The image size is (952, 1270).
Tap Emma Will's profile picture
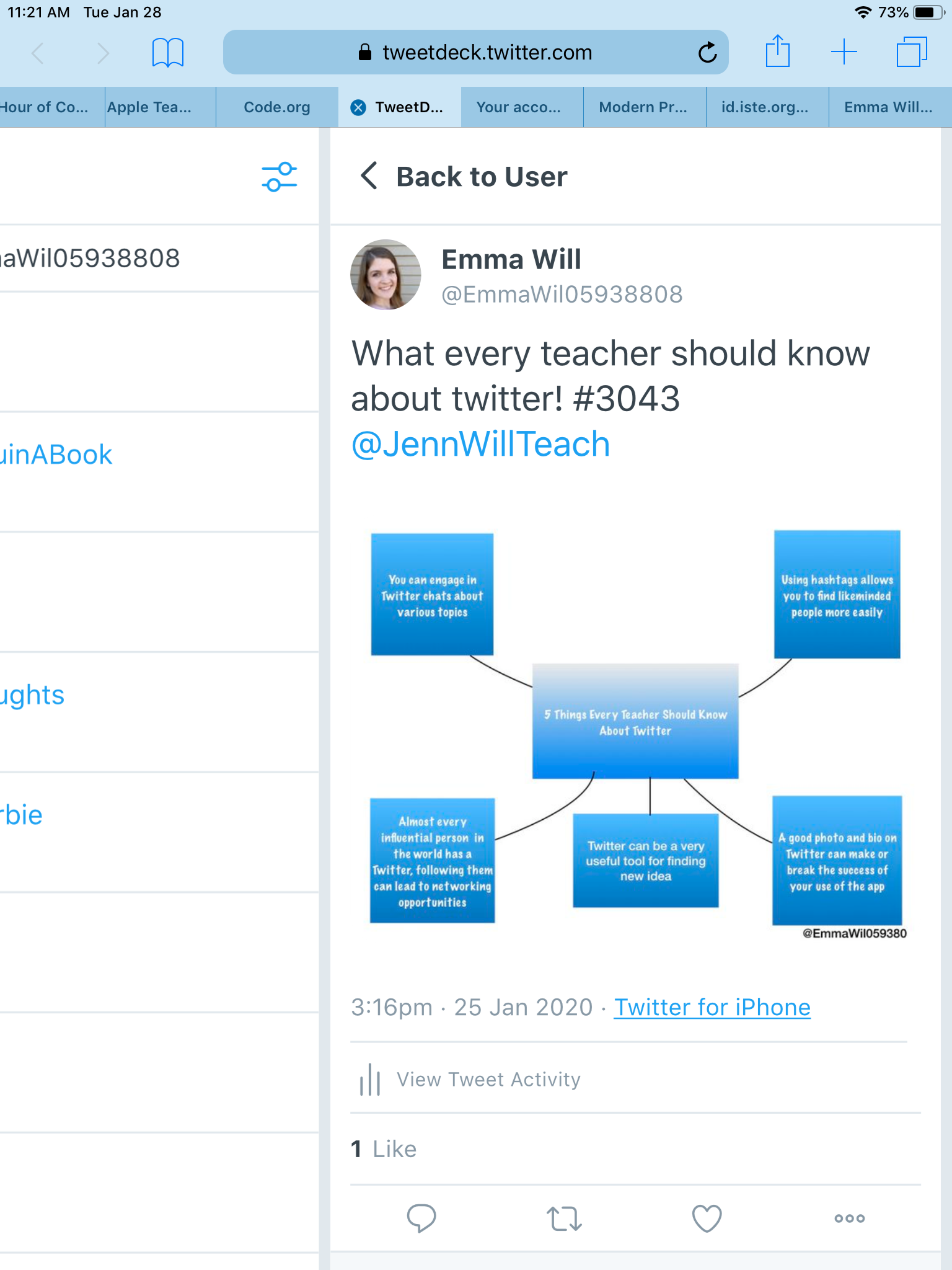coord(386,275)
